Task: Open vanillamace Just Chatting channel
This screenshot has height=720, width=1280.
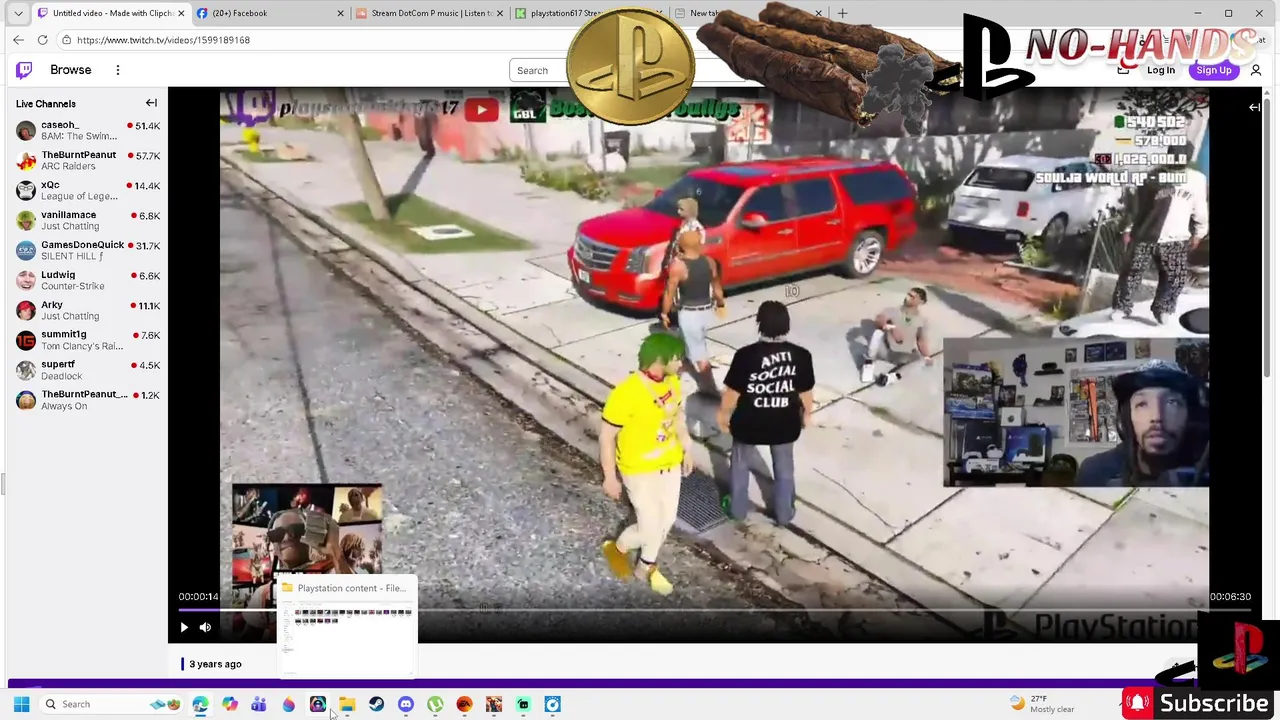Action: coord(88,221)
